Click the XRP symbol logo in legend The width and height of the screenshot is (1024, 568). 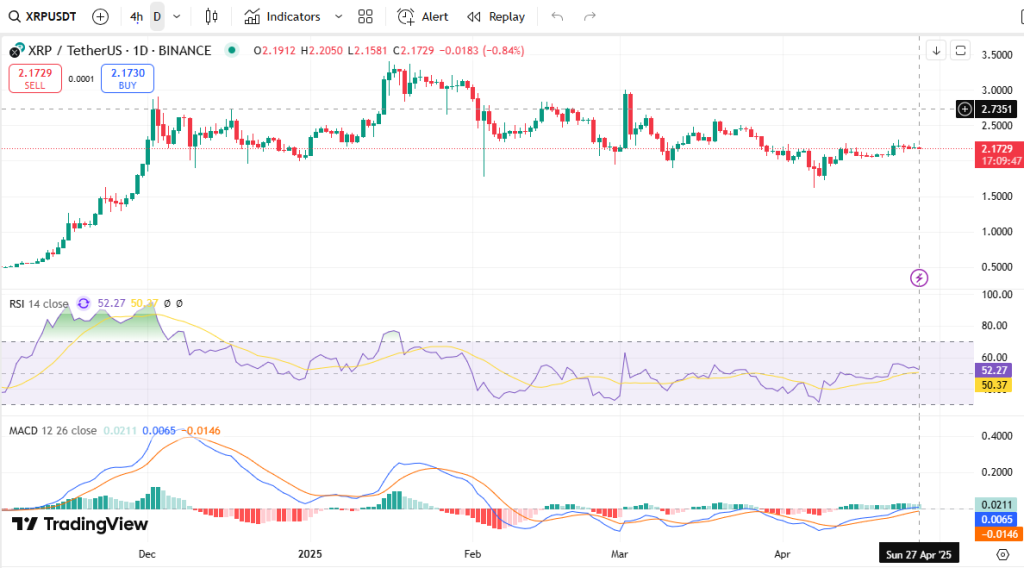(16, 50)
